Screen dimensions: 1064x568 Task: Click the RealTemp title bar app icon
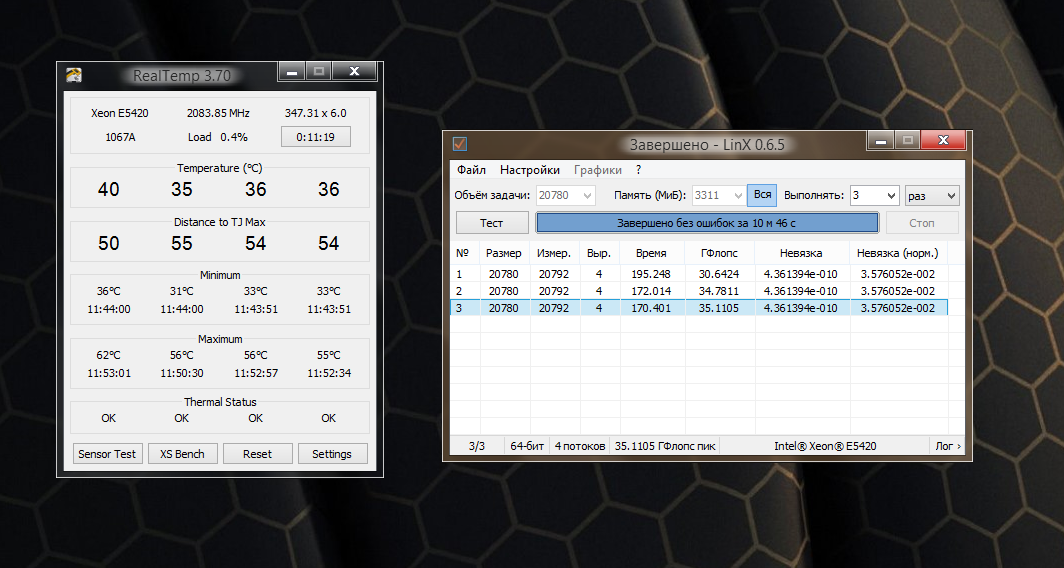click(x=74, y=75)
